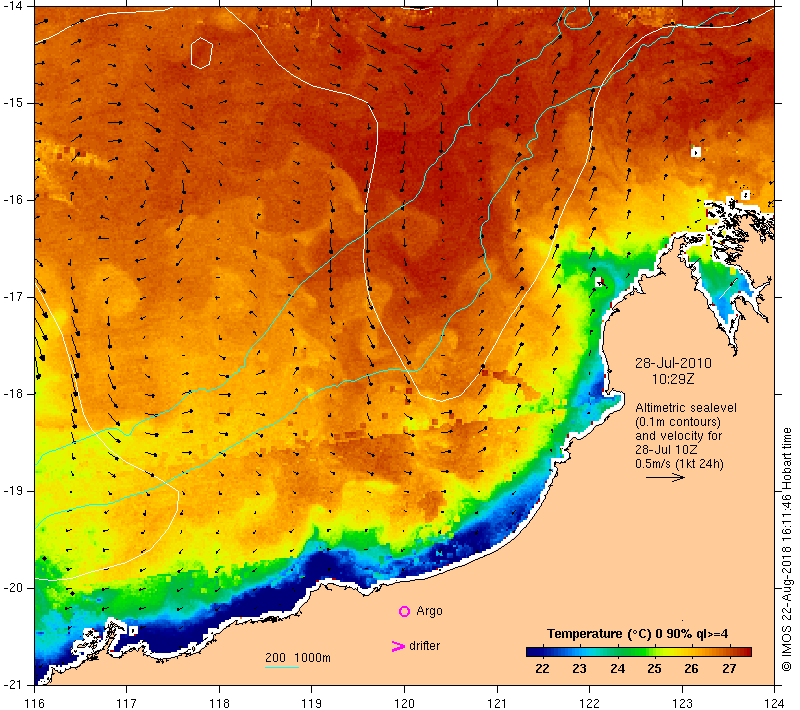Click the "0.5m/s (1kt 24h)" scale text

(679, 464)
